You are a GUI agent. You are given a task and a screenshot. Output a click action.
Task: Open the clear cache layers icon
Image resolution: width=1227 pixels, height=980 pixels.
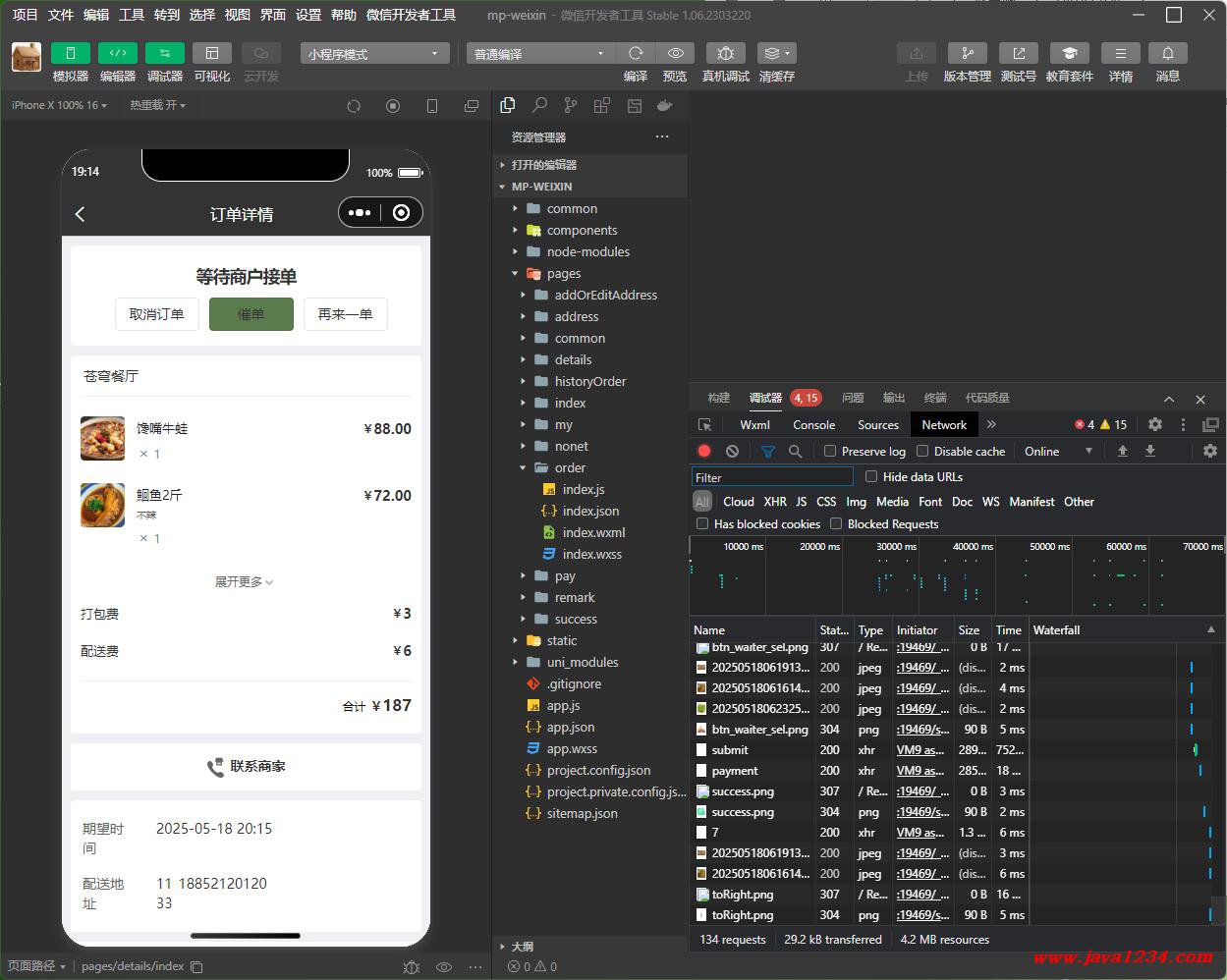point(776,53)
